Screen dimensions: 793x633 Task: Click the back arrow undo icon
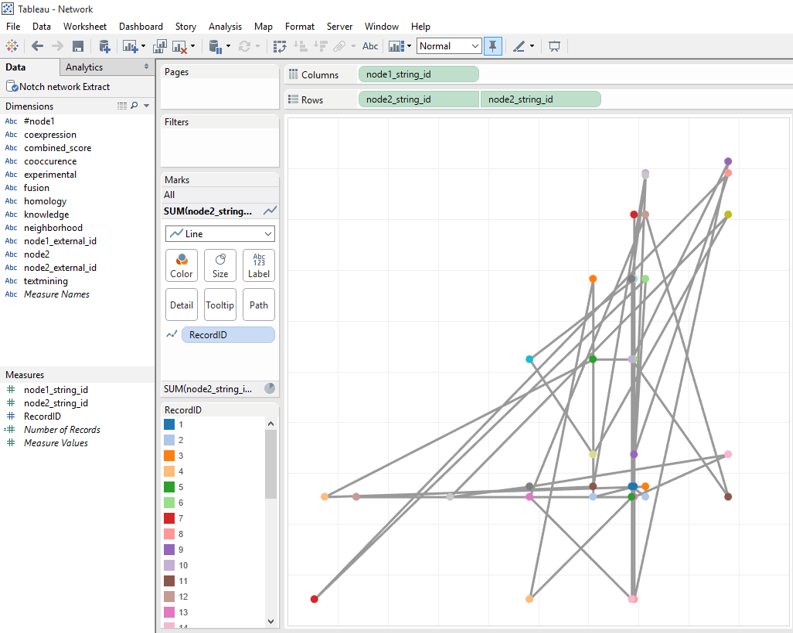point(37,46)
